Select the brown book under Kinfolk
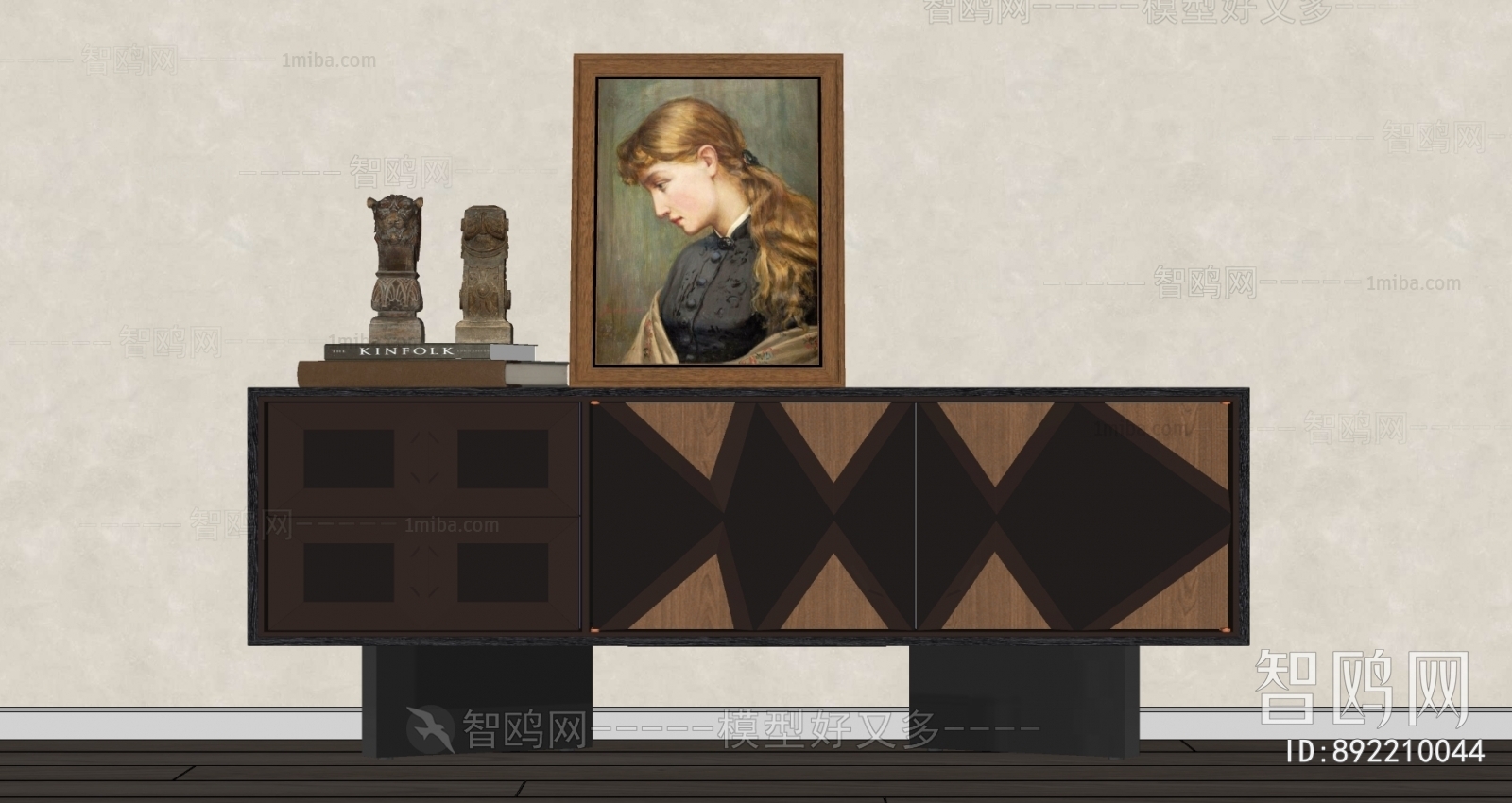The image size is (1512, 803). tap(402, 373)
